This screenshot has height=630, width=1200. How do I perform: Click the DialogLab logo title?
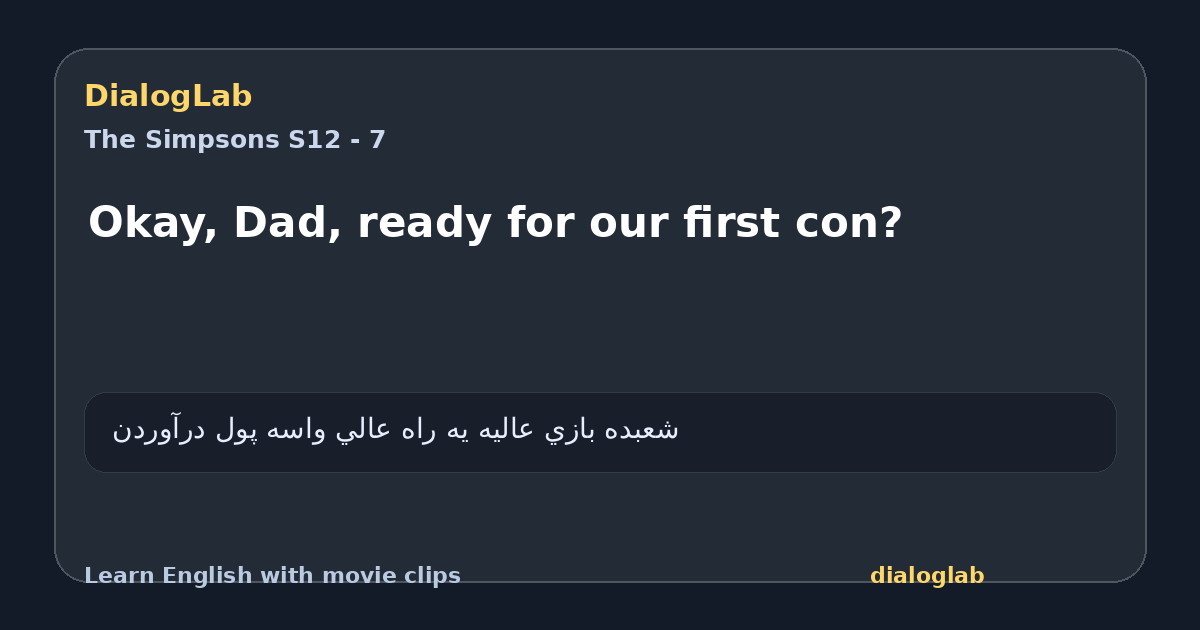click(168, 96)
